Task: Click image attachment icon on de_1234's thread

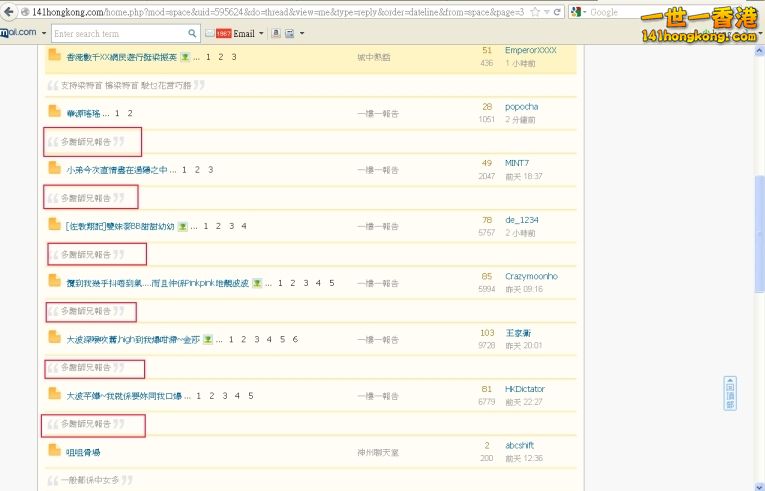Action: [x=183, y=226]
